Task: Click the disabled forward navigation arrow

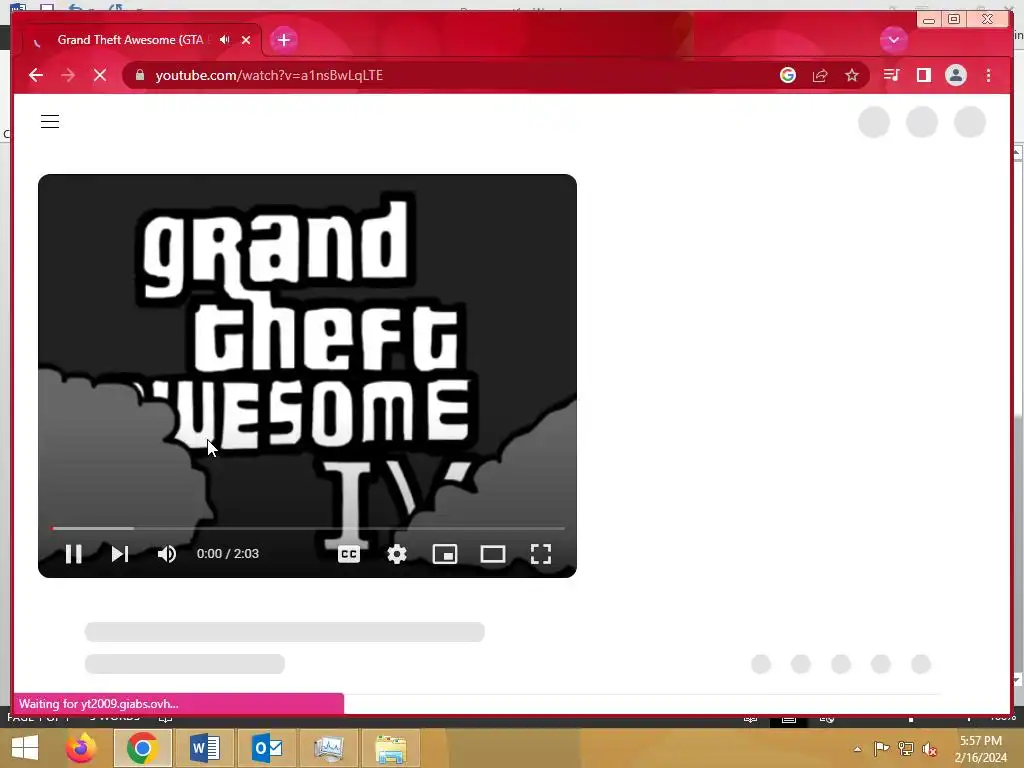Action: tap(68, 75)
